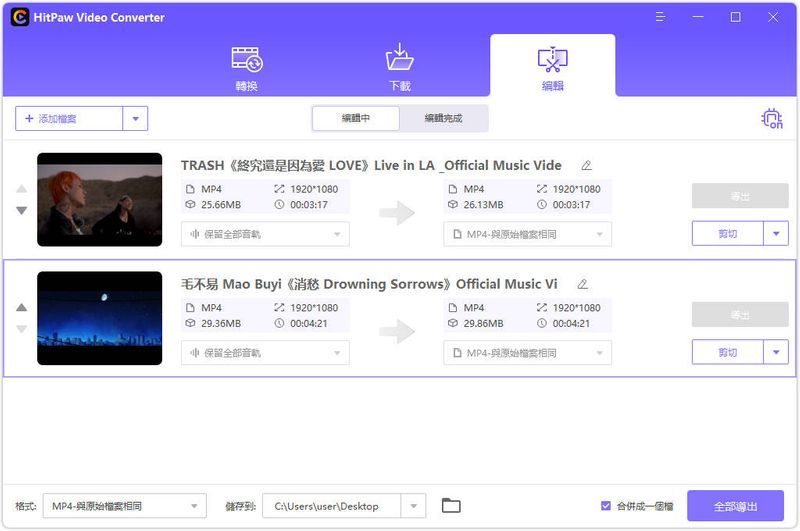Open the 轉換 (Convert) tab
The image size is (800, 531).
tap(247, 68)
